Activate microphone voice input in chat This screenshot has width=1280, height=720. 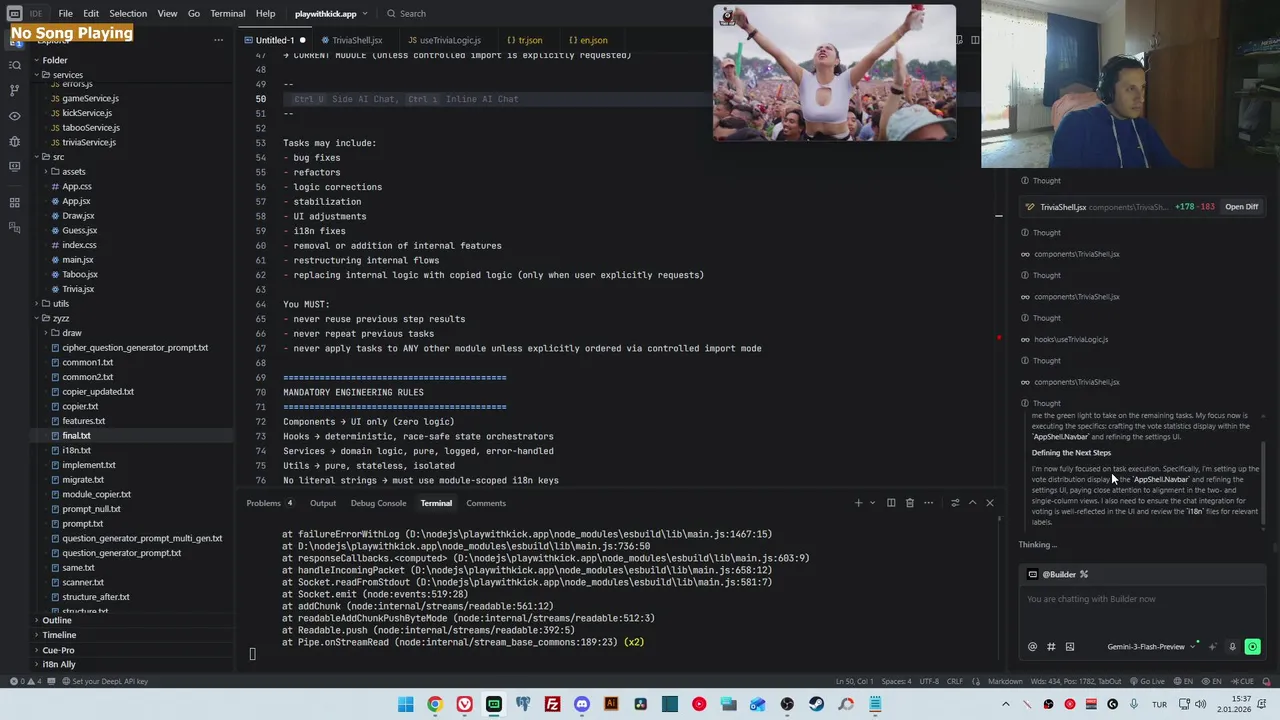[1232, 647]
